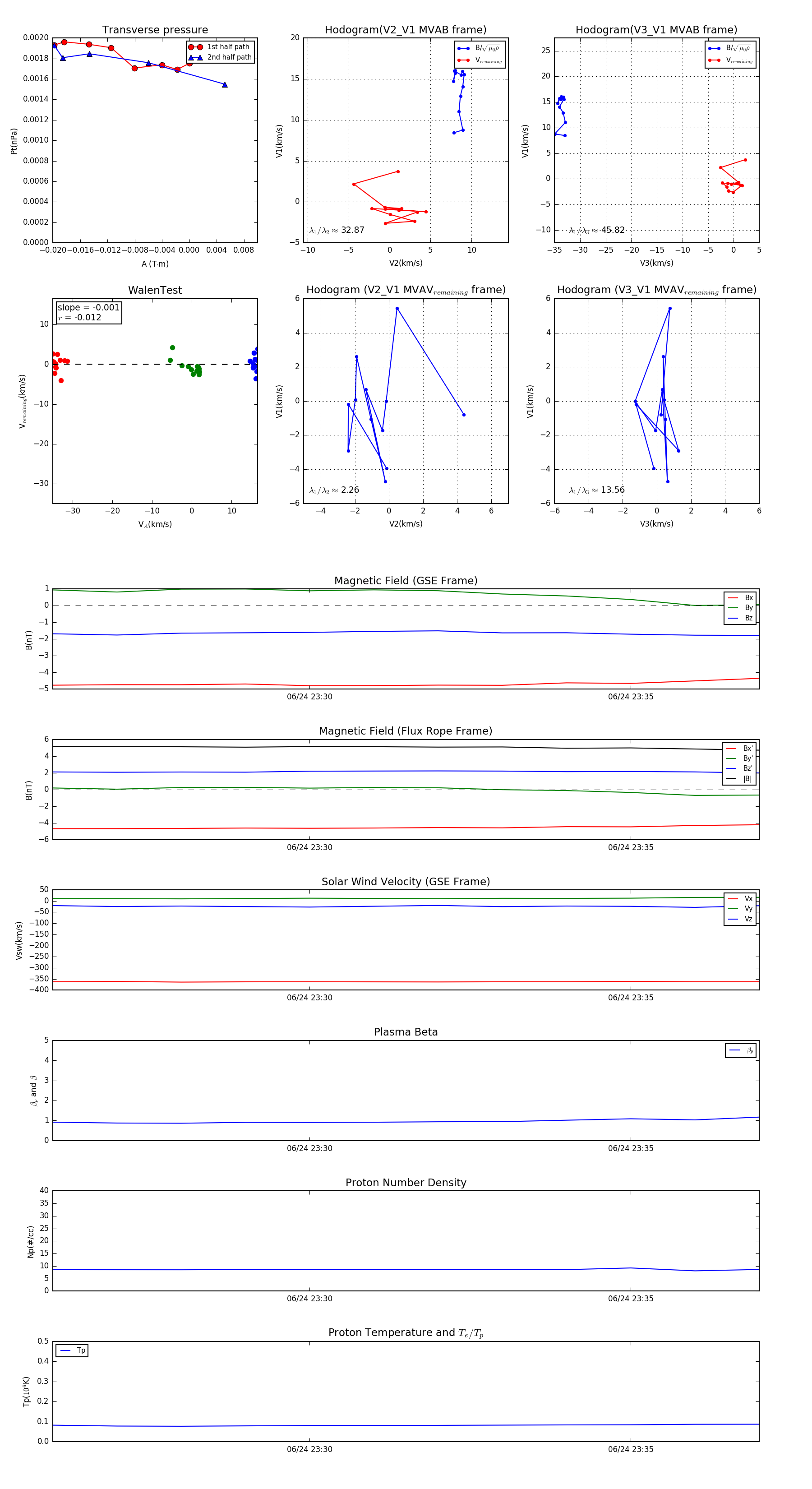
Task: Click the last blue triangle on Transverse pressure curve
Action: click(225, 85)
